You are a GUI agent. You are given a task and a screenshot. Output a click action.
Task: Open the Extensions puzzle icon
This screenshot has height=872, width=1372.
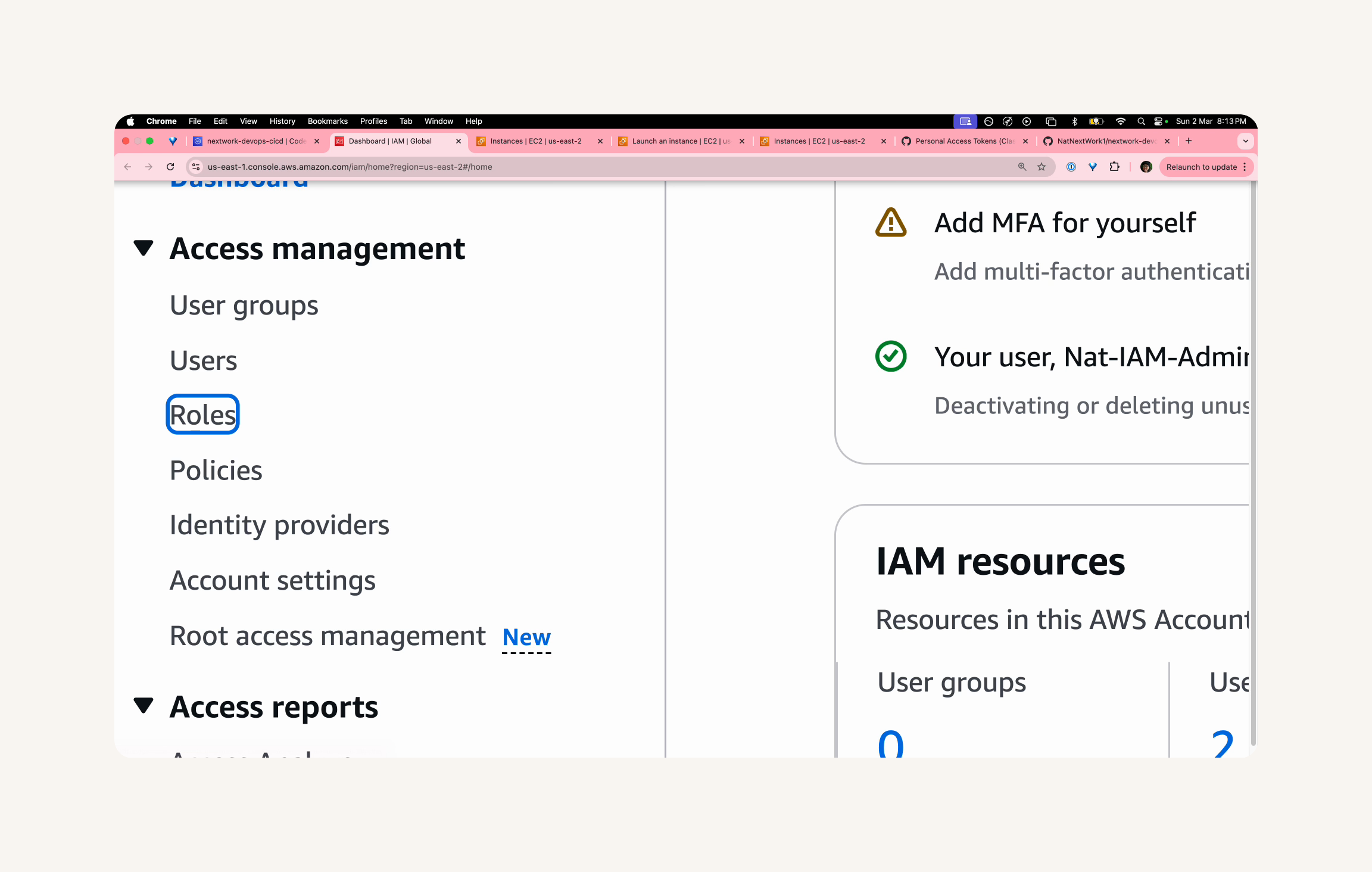click(x=1115, y=167)
